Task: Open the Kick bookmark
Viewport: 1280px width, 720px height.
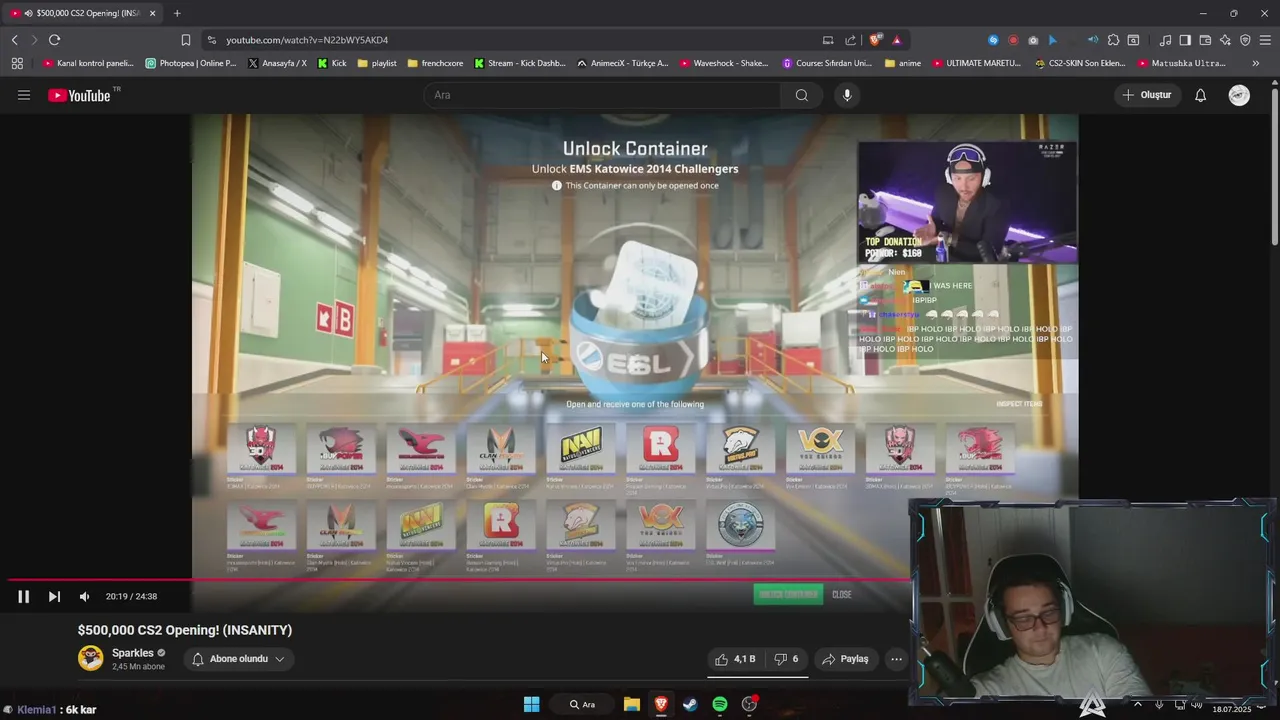Action: click(x=332, y=63)
